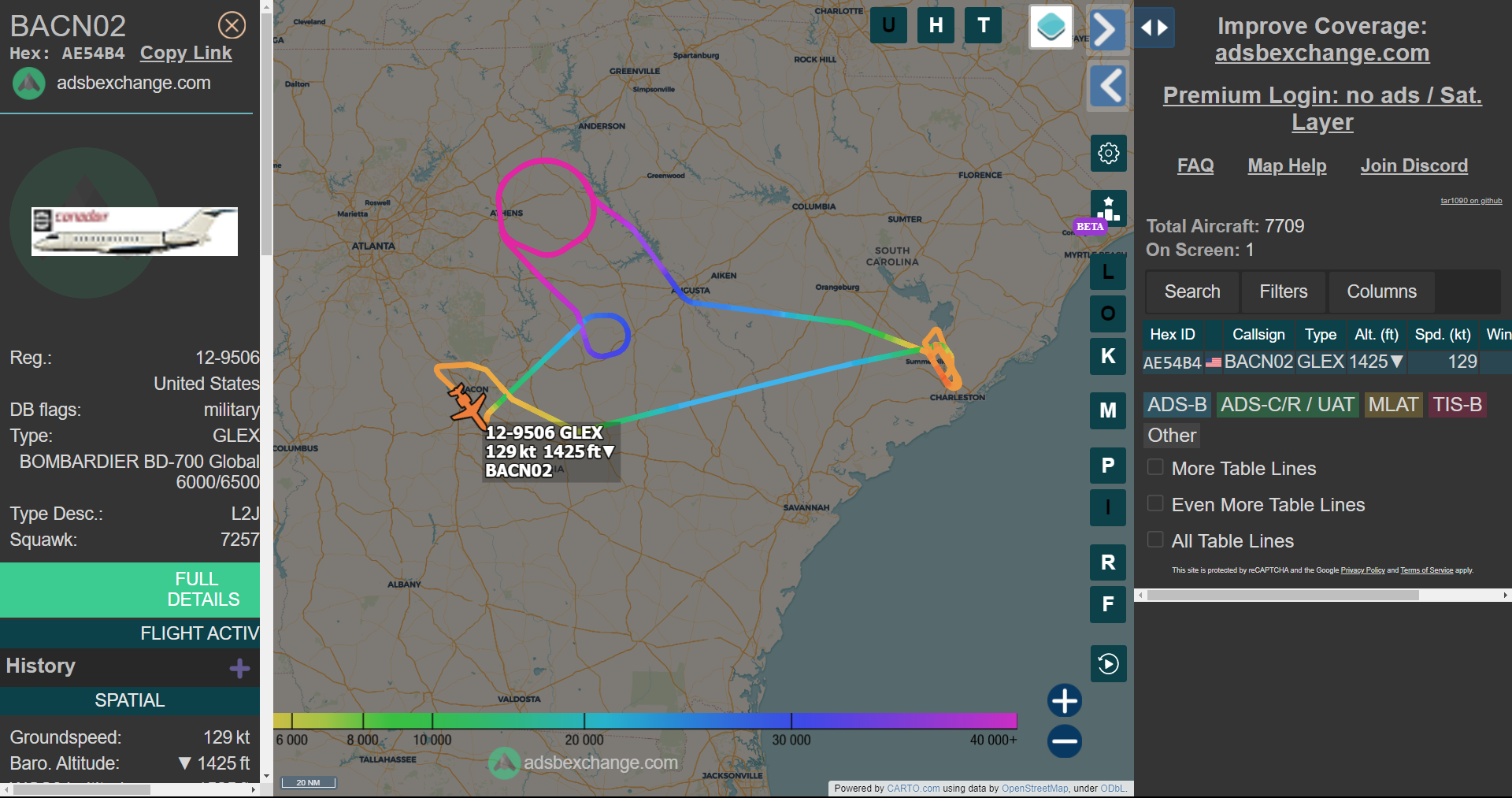Click the I map button
Image resolution: width=1512 pixels, height=798 pixels.
[x=1108, y=507]
